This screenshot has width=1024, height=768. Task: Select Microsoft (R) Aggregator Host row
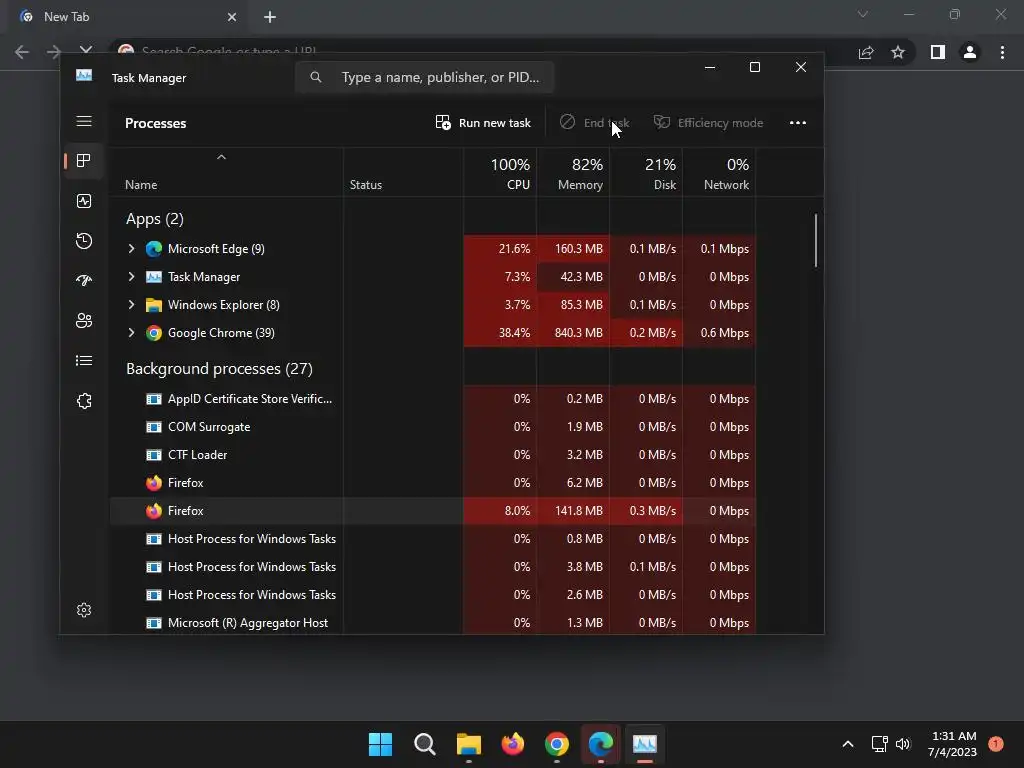[x=432, y=623]
